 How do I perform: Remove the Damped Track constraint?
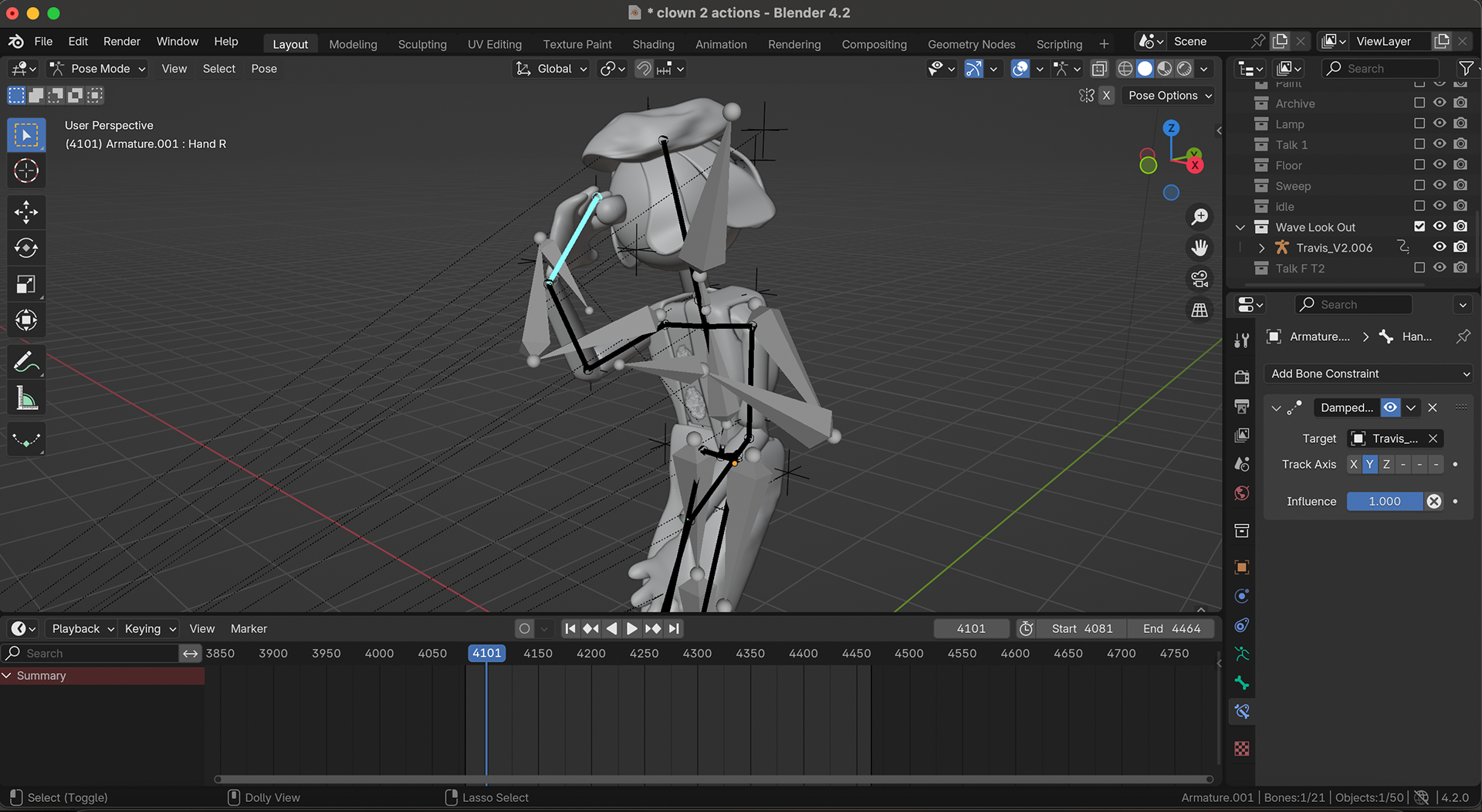(1433, 408)
